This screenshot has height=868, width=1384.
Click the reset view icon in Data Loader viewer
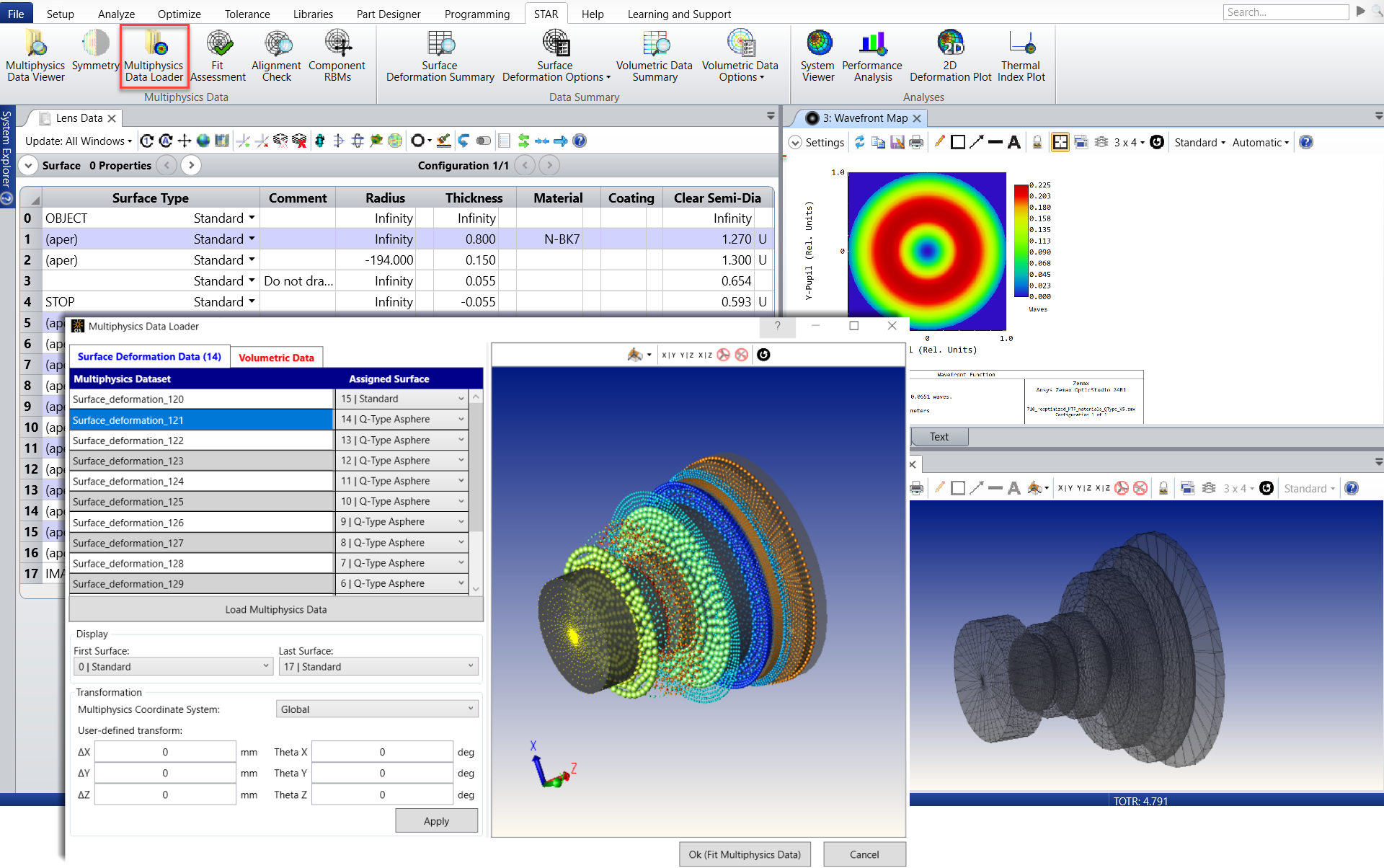point(763,354)
